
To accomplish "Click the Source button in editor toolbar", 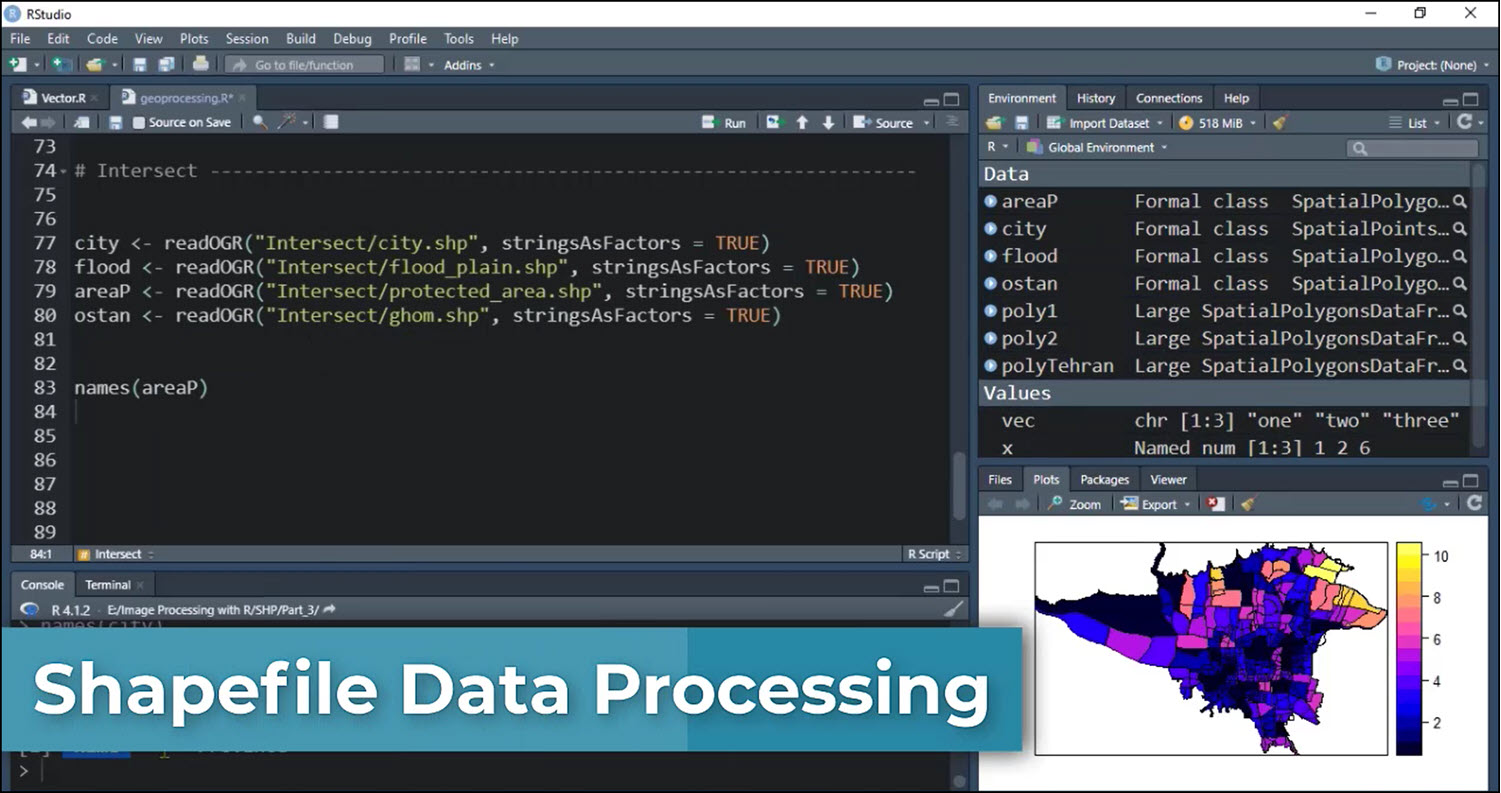I will [x=884, y=122].
